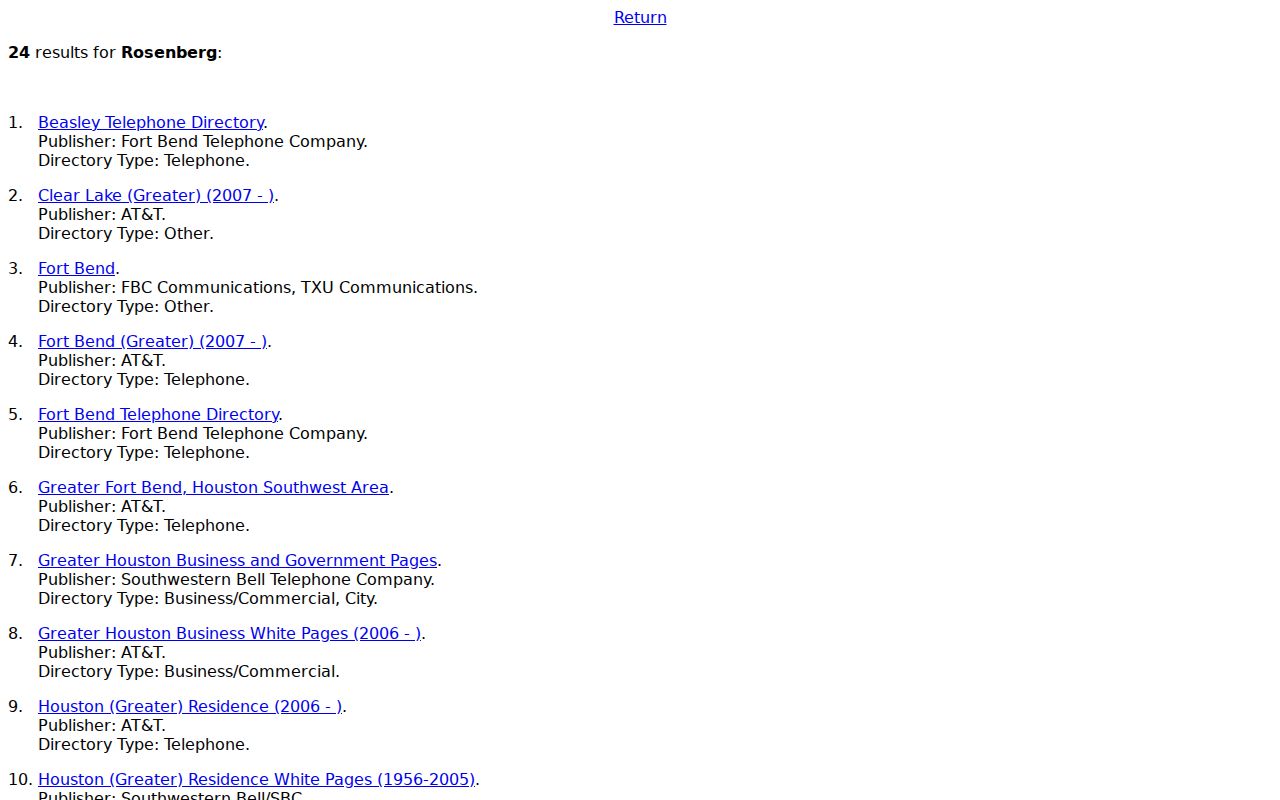Click "Directory Type: Business/Commercial, City." text
1280x800 pixels.
(208, 598)
